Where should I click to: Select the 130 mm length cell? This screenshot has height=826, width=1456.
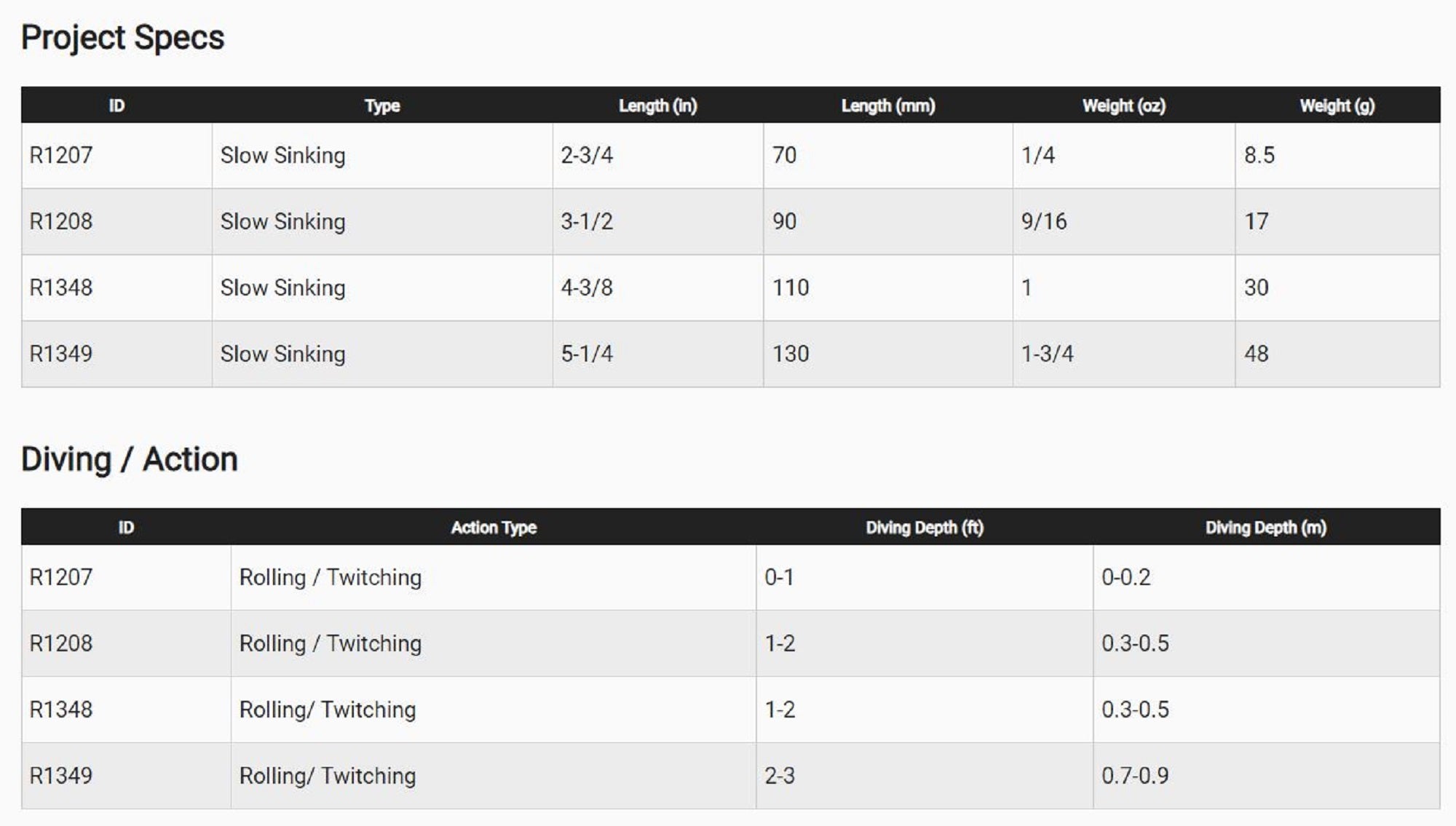coord(791,354)
